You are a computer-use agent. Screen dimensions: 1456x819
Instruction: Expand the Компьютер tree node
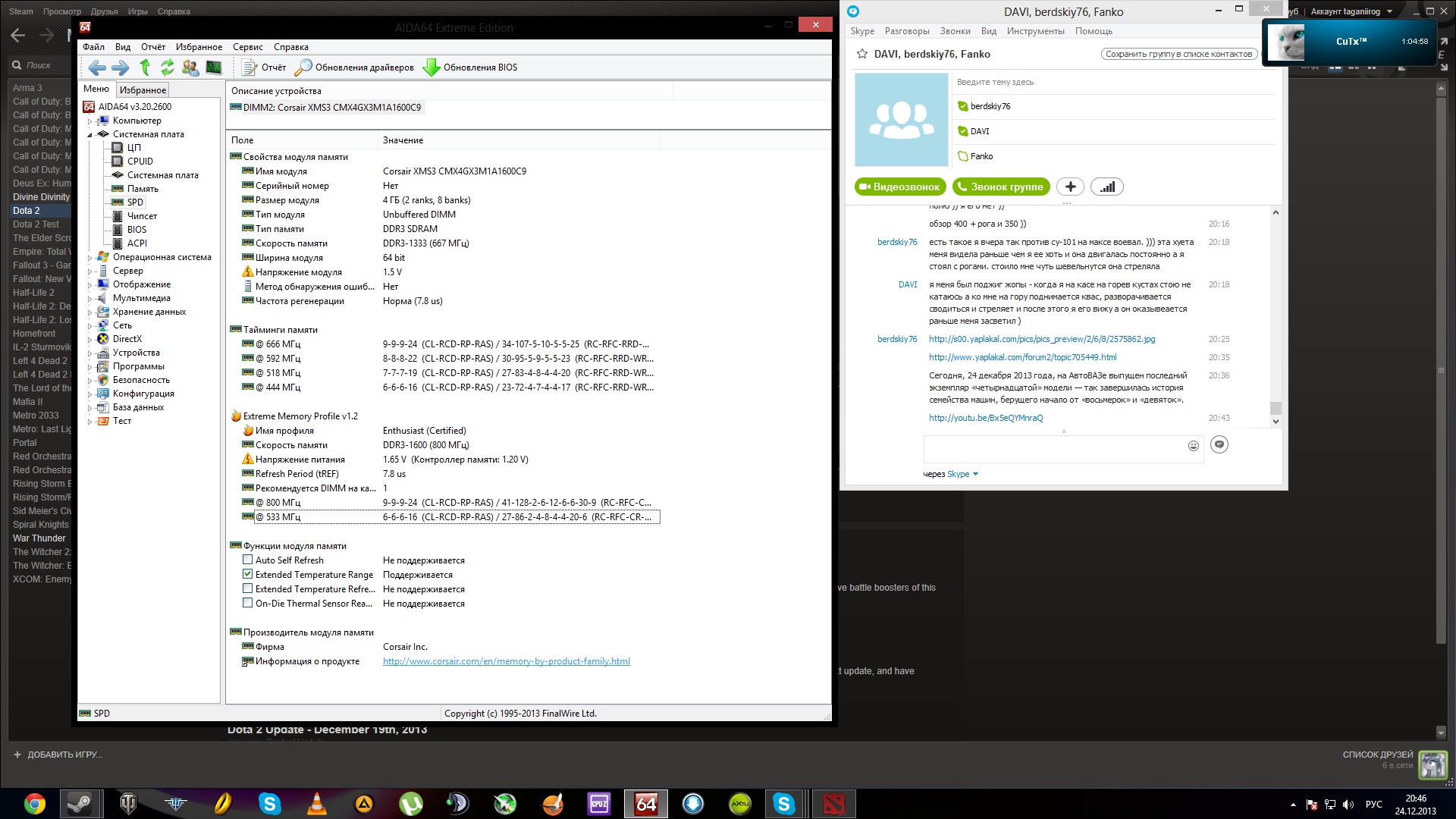[89, 121]
